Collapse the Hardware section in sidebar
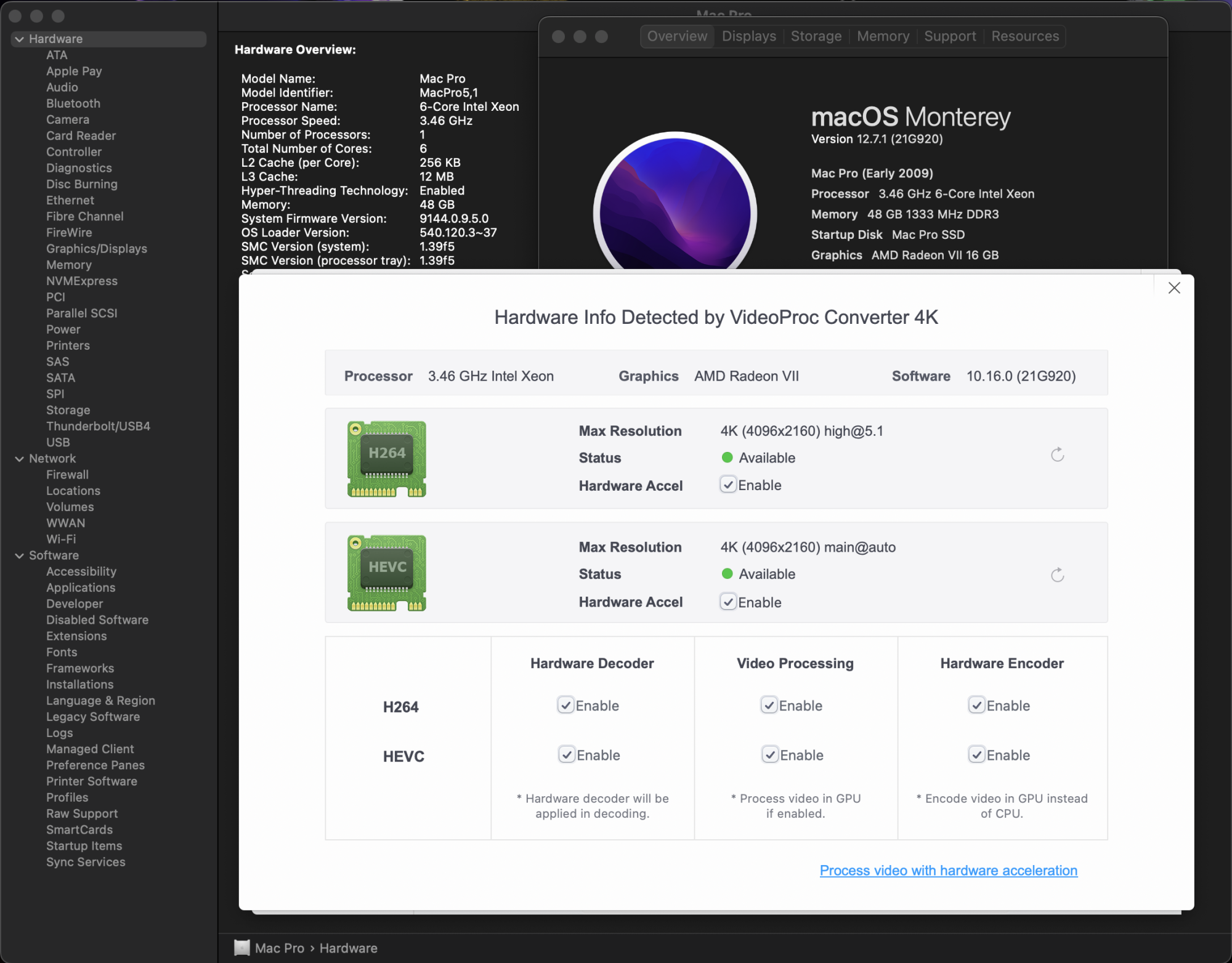The height and width of the screenshot is (963, 1232). click(x=20, y=39)
